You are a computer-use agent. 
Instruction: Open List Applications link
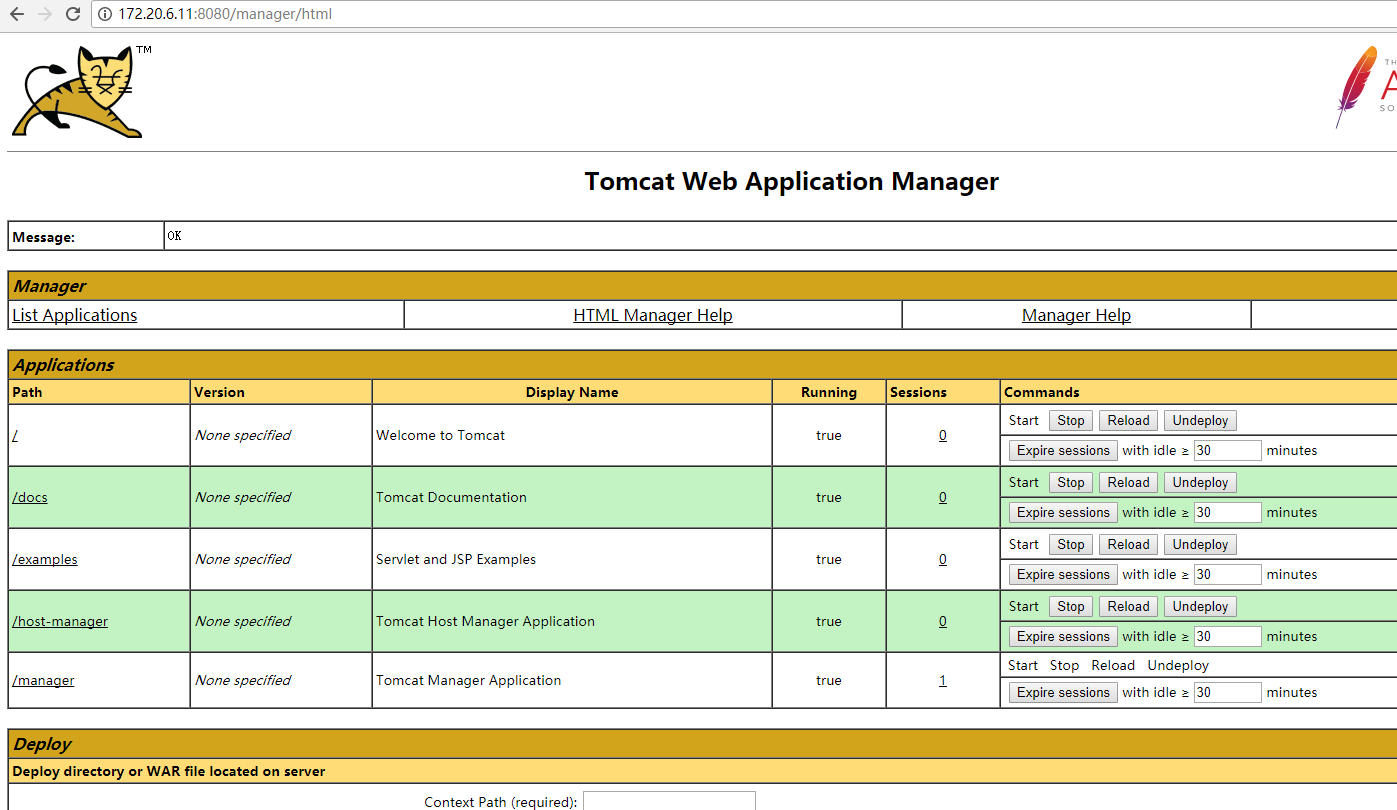point(75,315)
